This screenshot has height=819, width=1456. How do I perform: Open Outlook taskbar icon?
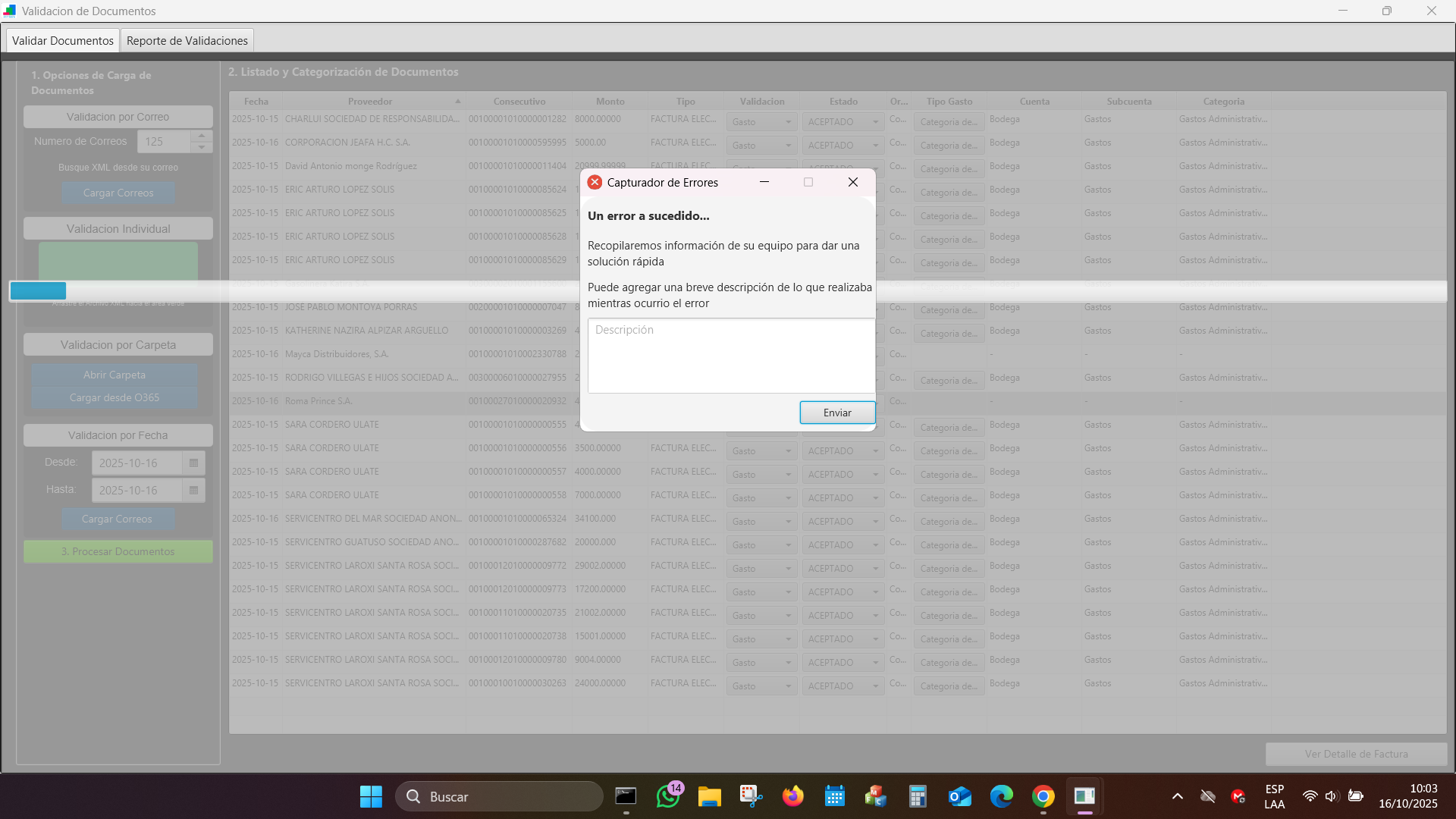pyautogui.click(x=959, y=796)
